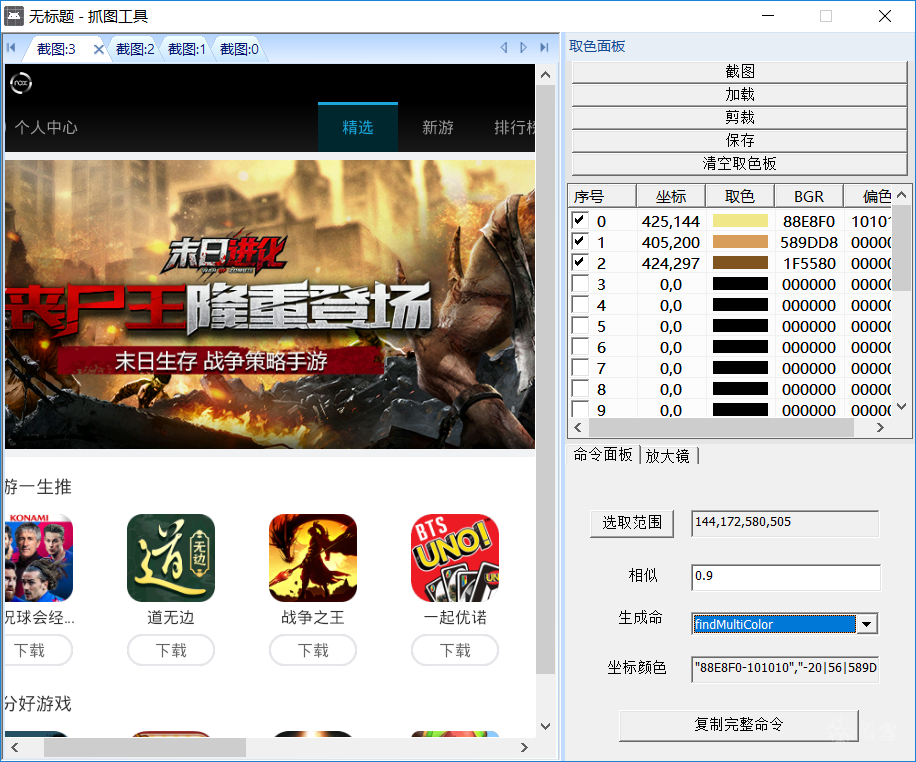Click the BGR column header
The width and height of the screenshot is (916, 762).
tap(809, 196)
